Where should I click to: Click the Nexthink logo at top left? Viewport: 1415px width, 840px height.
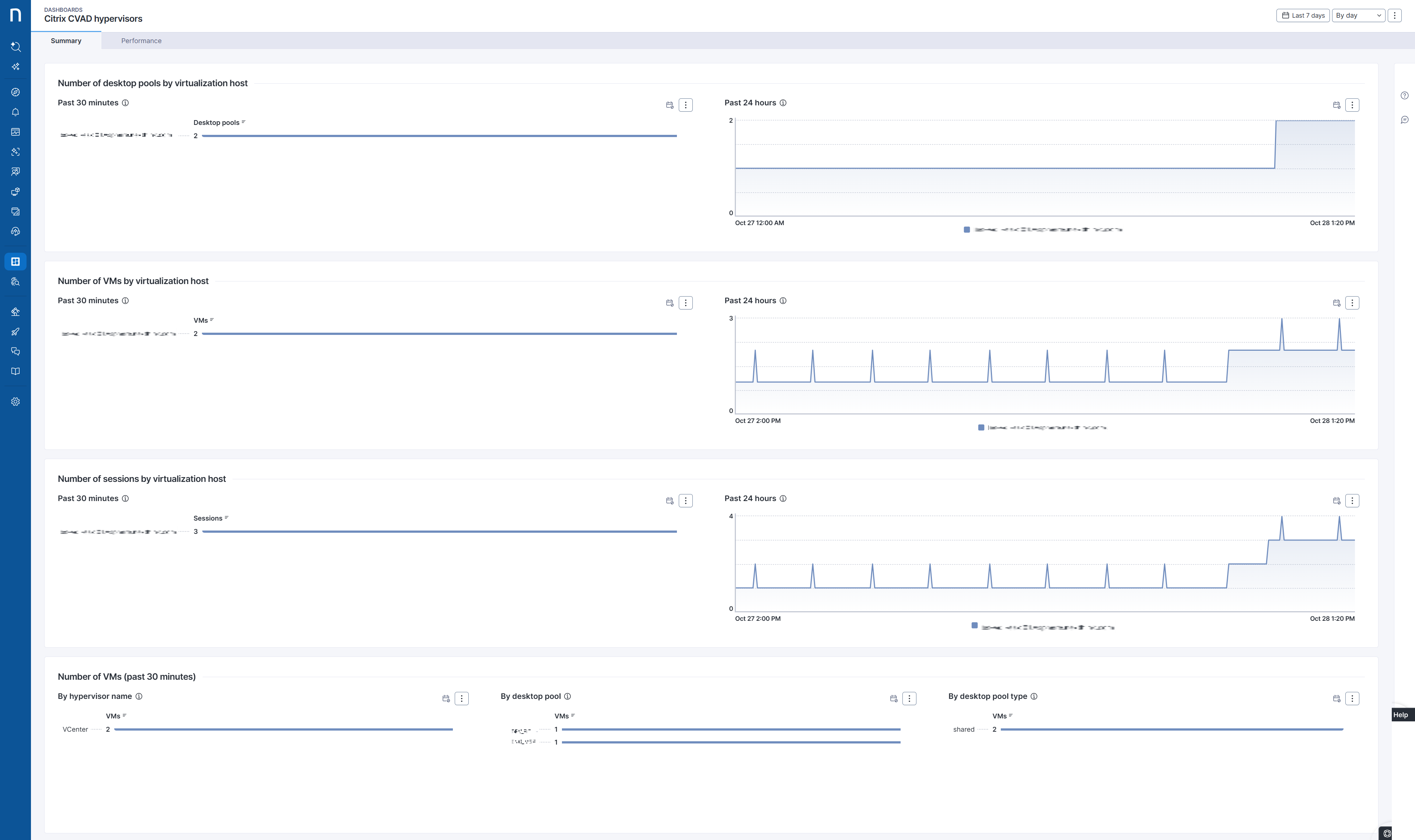point(15,15)
